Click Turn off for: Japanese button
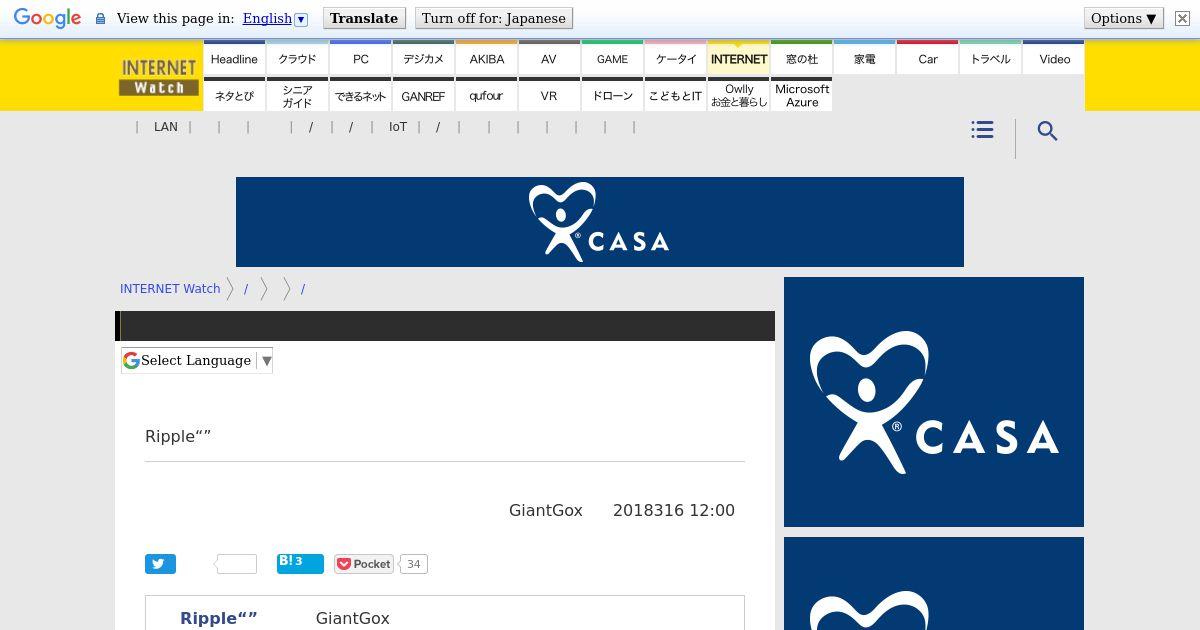1200x630 pixels. coord(494,18)
